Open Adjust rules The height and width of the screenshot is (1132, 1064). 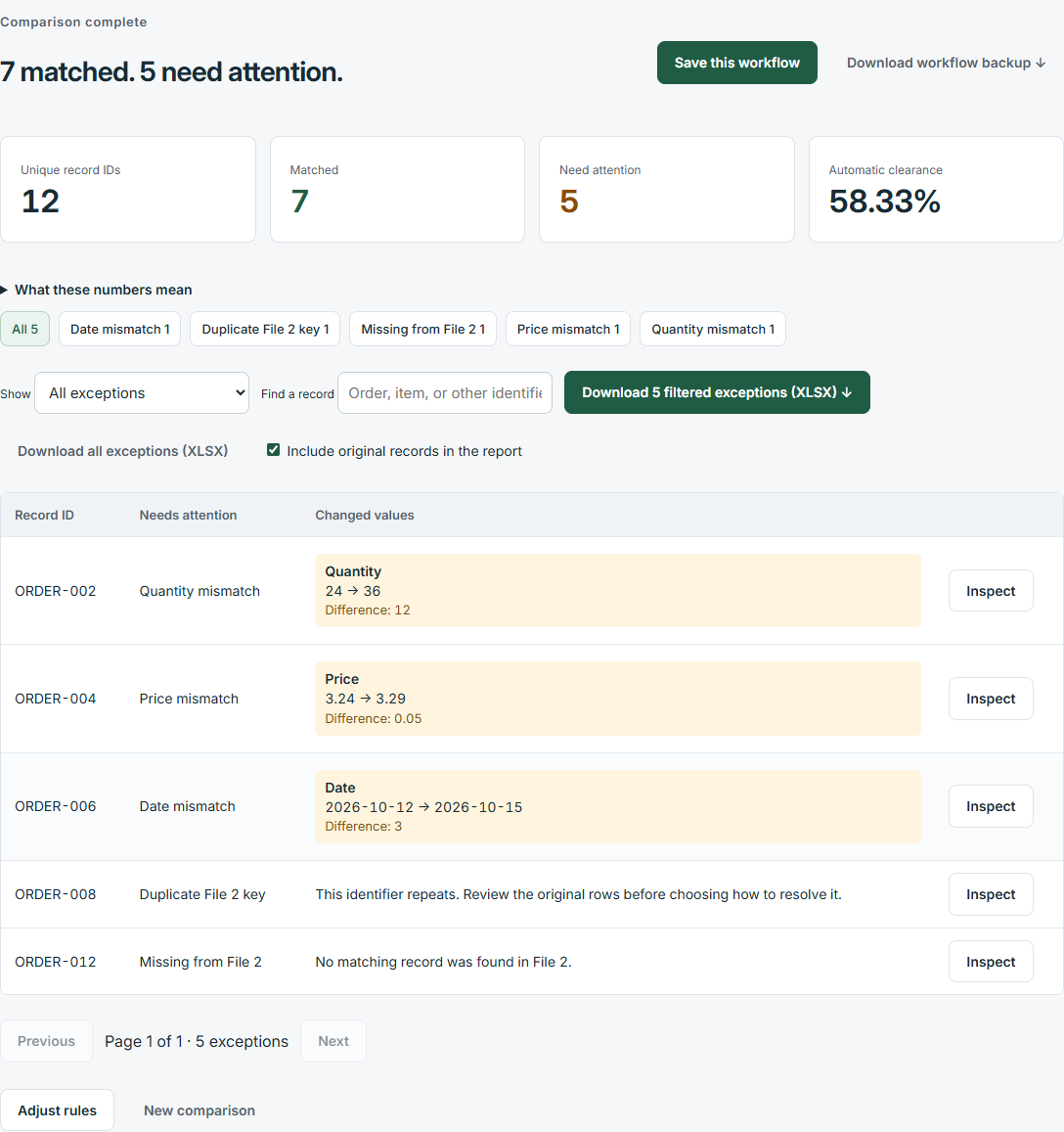(x=57, y=1110)
